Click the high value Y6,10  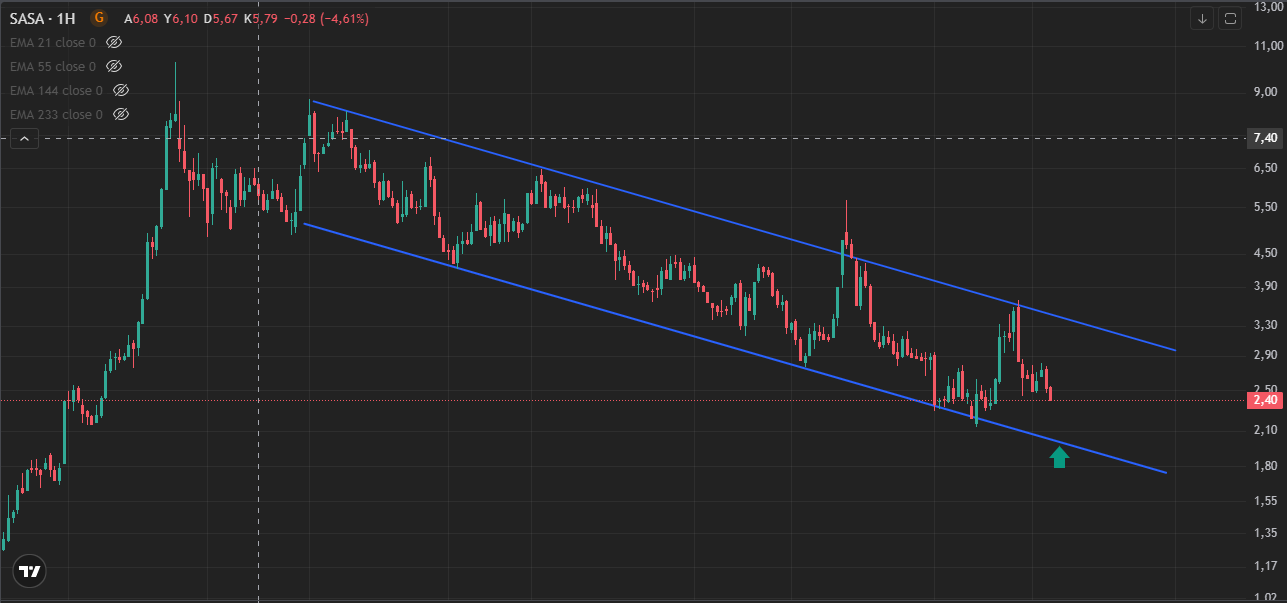(x=181, y=18)
